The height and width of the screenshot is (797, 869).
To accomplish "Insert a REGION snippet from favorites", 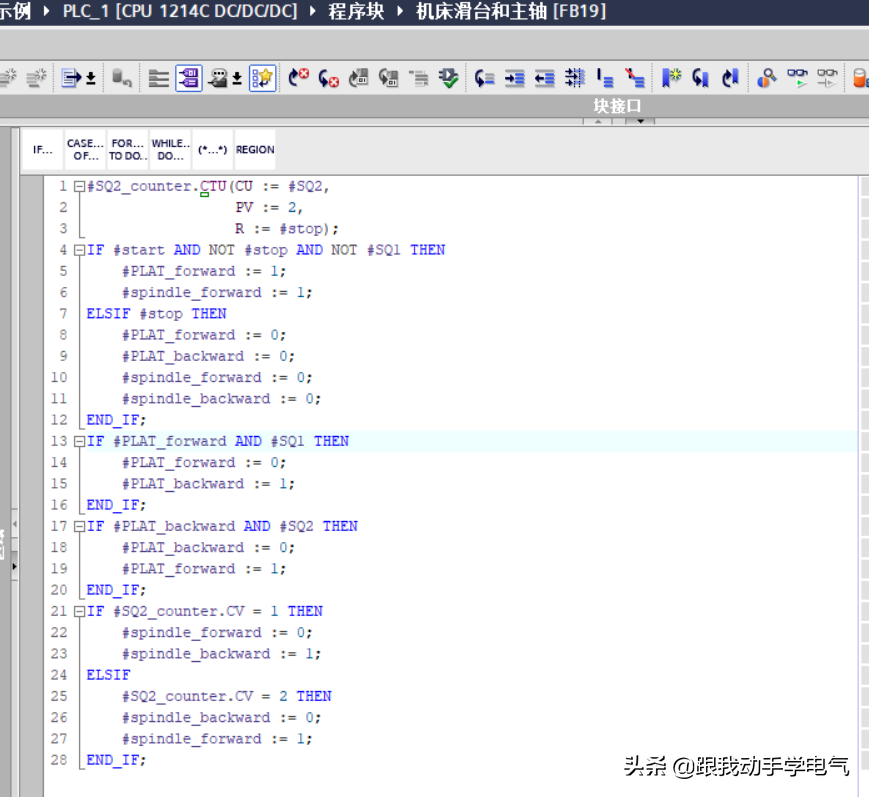I will 255,150.
